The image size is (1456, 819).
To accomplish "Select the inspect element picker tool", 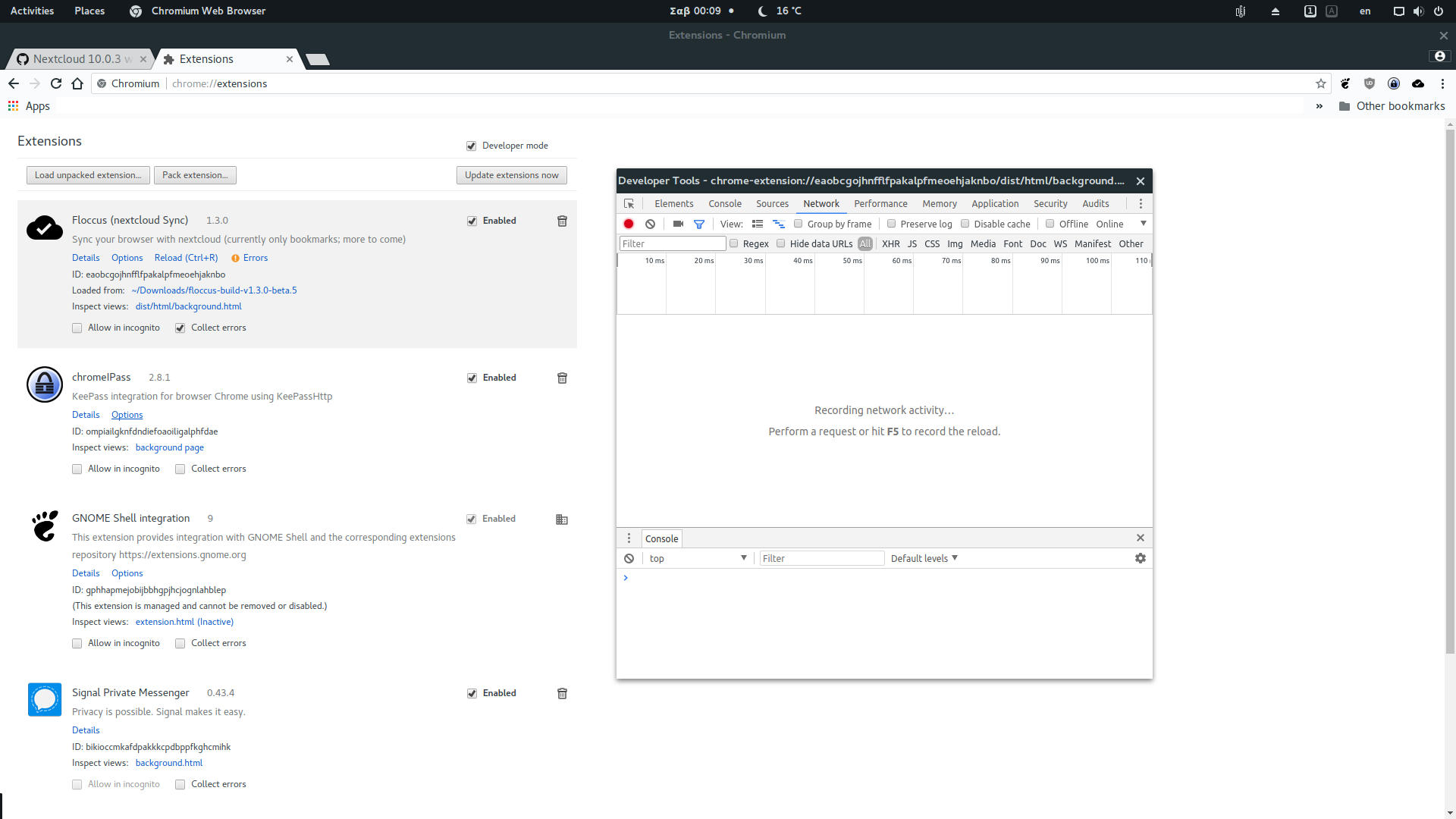I will coord(629,203).
